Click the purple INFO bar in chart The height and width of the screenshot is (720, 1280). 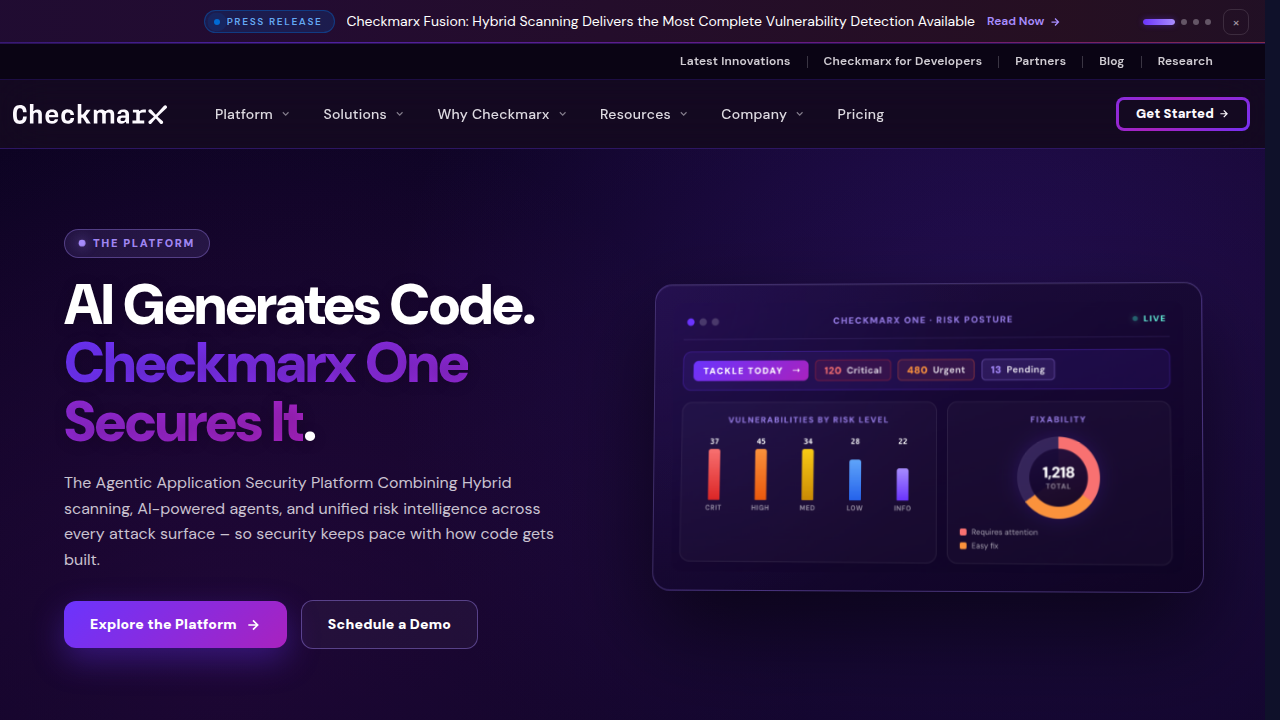click(x=902, y=484)
